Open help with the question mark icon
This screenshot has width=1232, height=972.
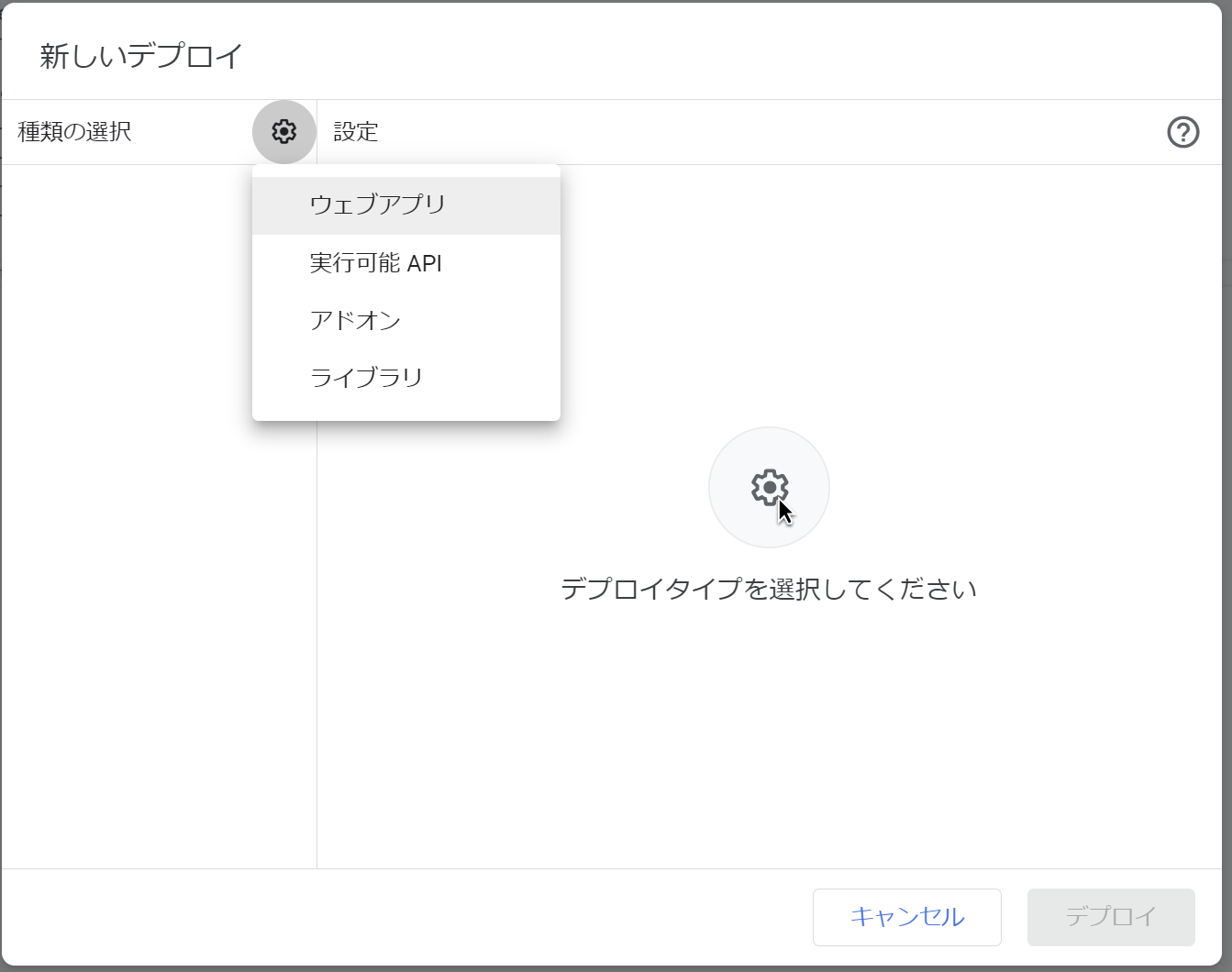tap(1182, 132)
